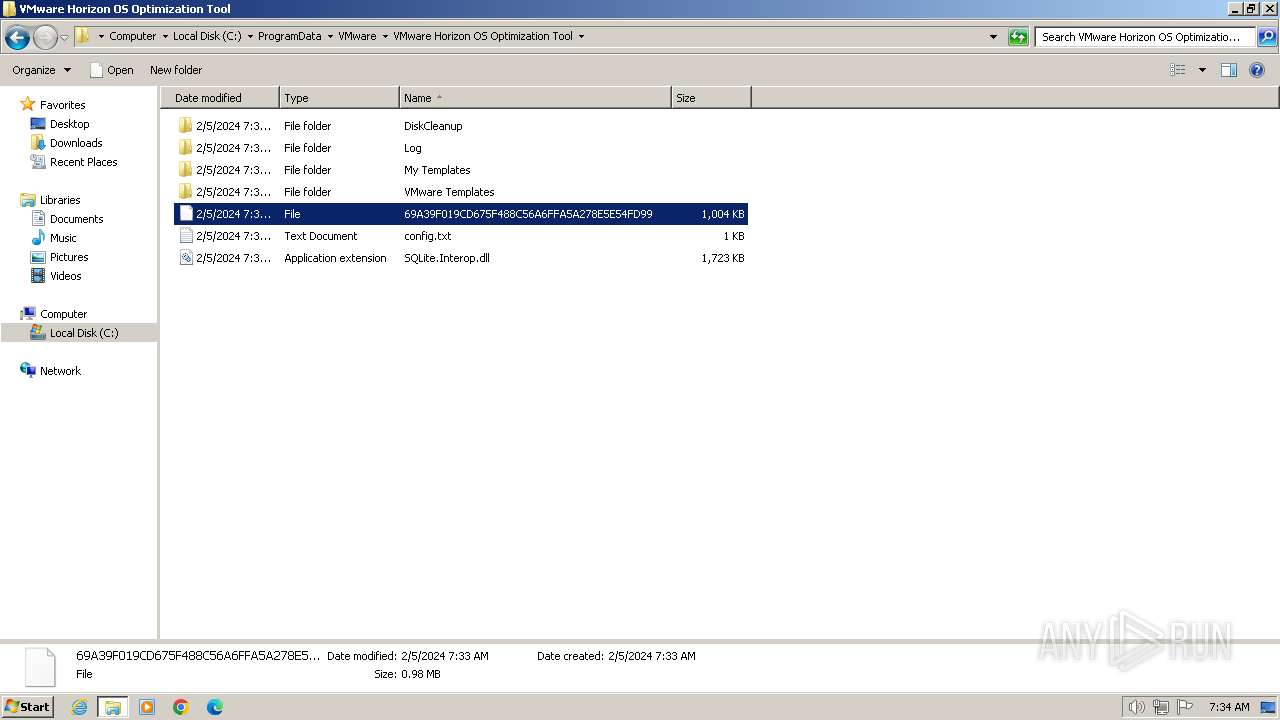Click the volume speaker tray icon
1280x720 pixels.
pyautogui.click(x=1136, y=707)
